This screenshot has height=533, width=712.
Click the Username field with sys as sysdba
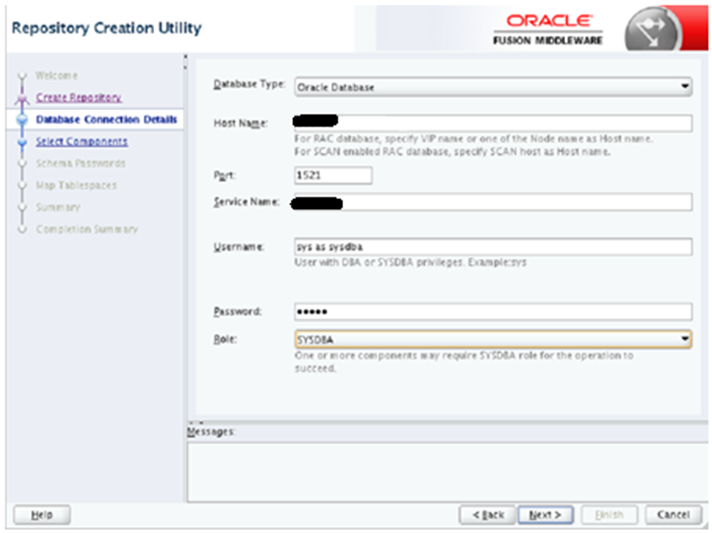click(493, 247)
